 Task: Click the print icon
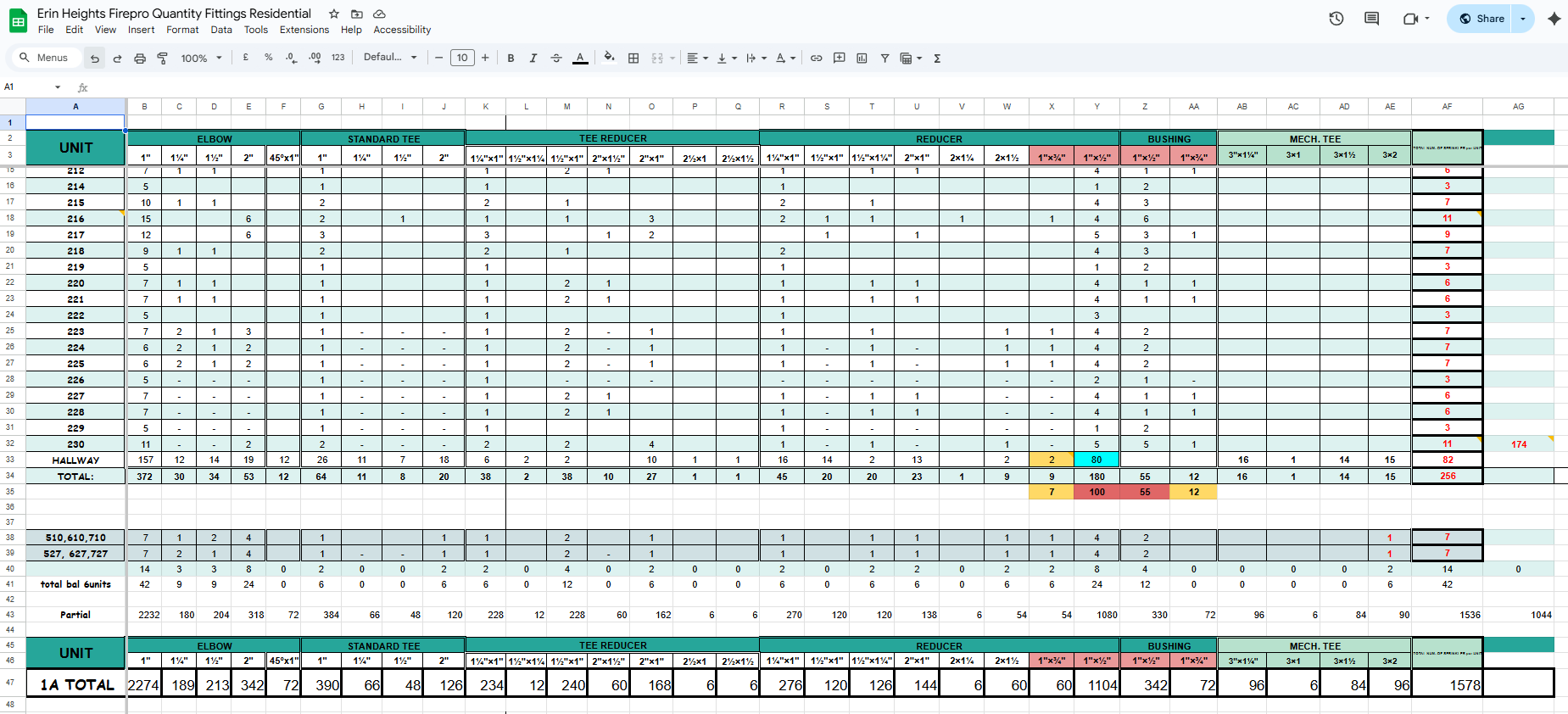(x=140, y=58)
